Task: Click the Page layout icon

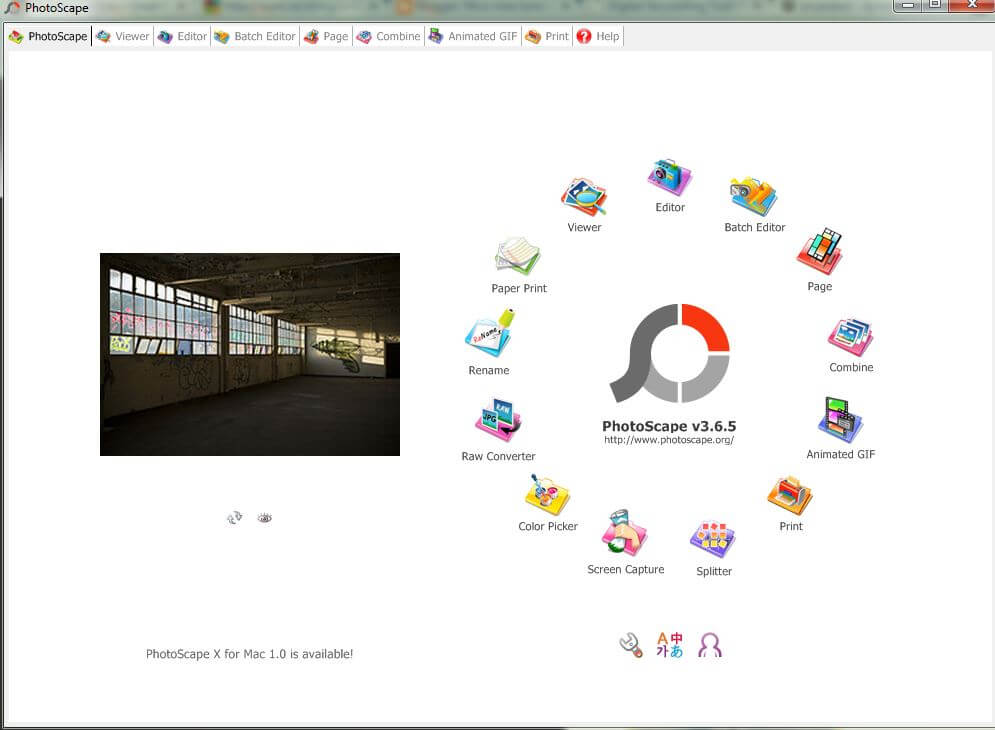Action: coord(819,253)
